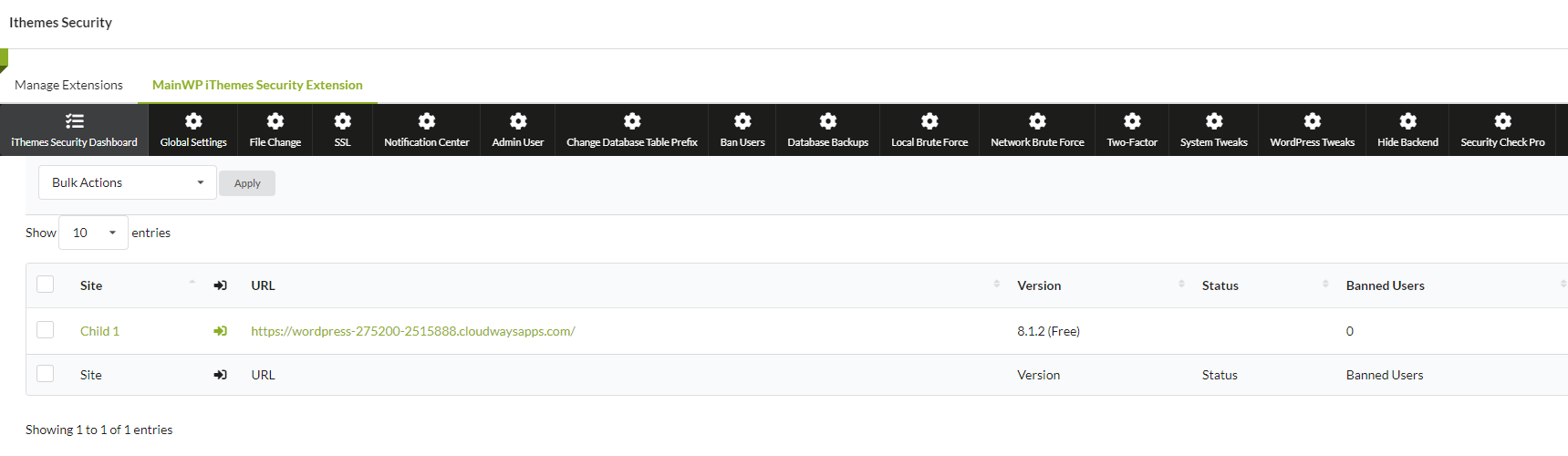
Task: Open SSL settings gear icon
Action: 343,120
